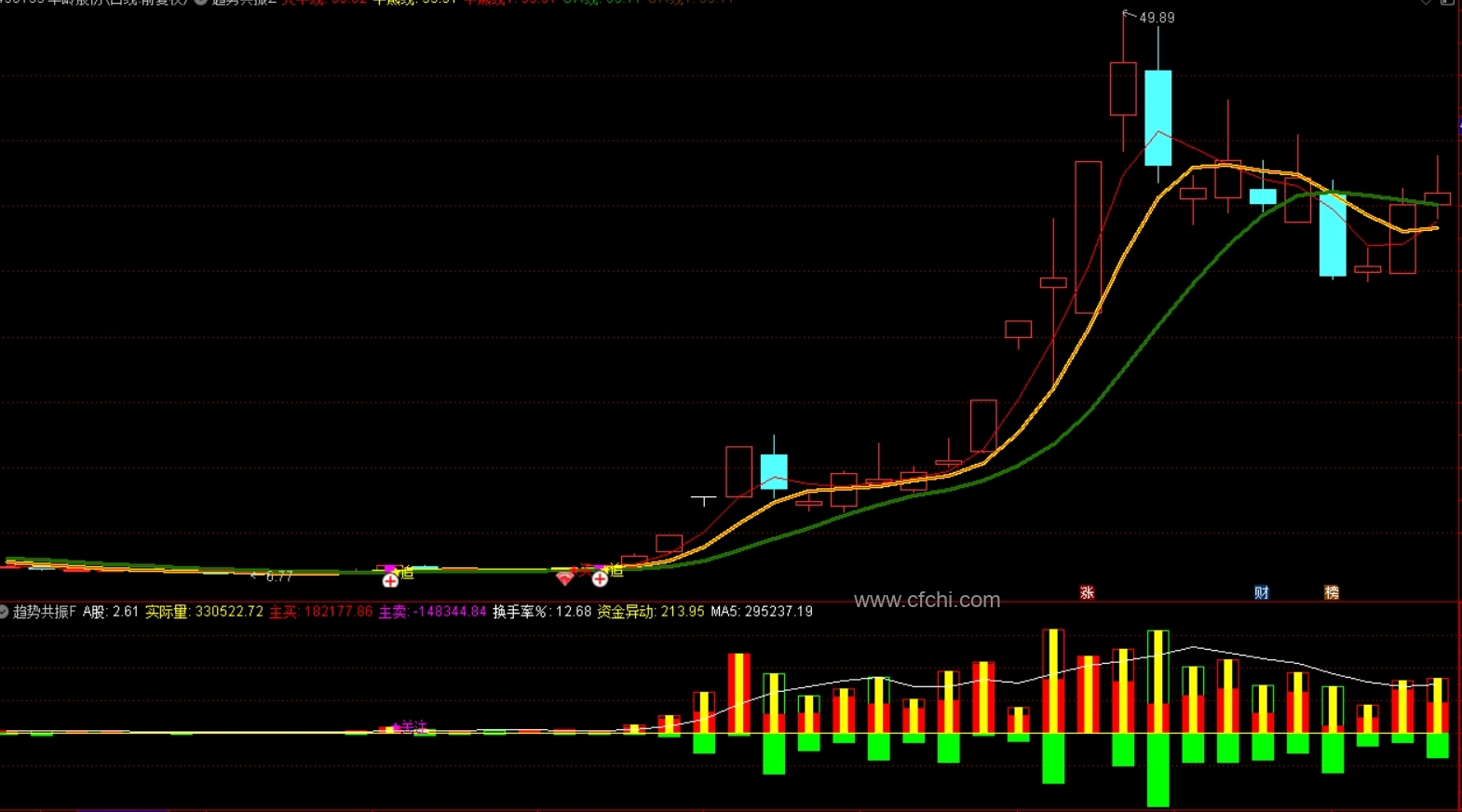Click the magenta 关注 signal label
The height and width of the screenshot is (812, 1462).
[413, 726]
